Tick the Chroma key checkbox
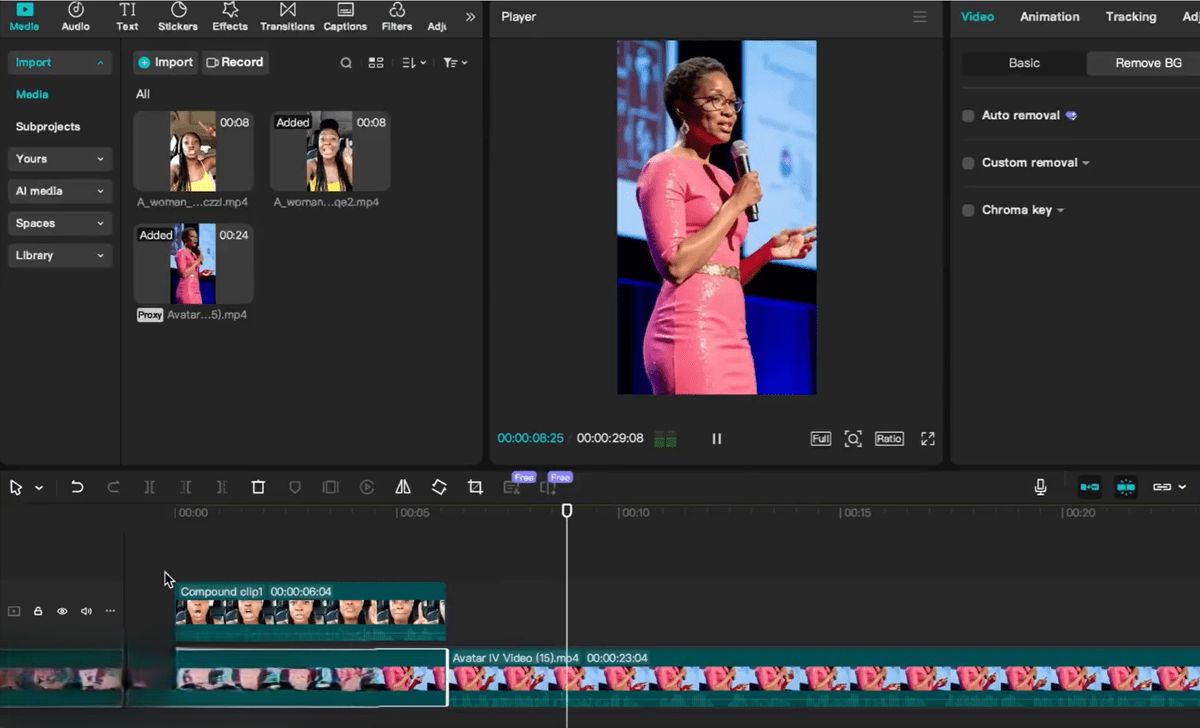 point(968,210)
